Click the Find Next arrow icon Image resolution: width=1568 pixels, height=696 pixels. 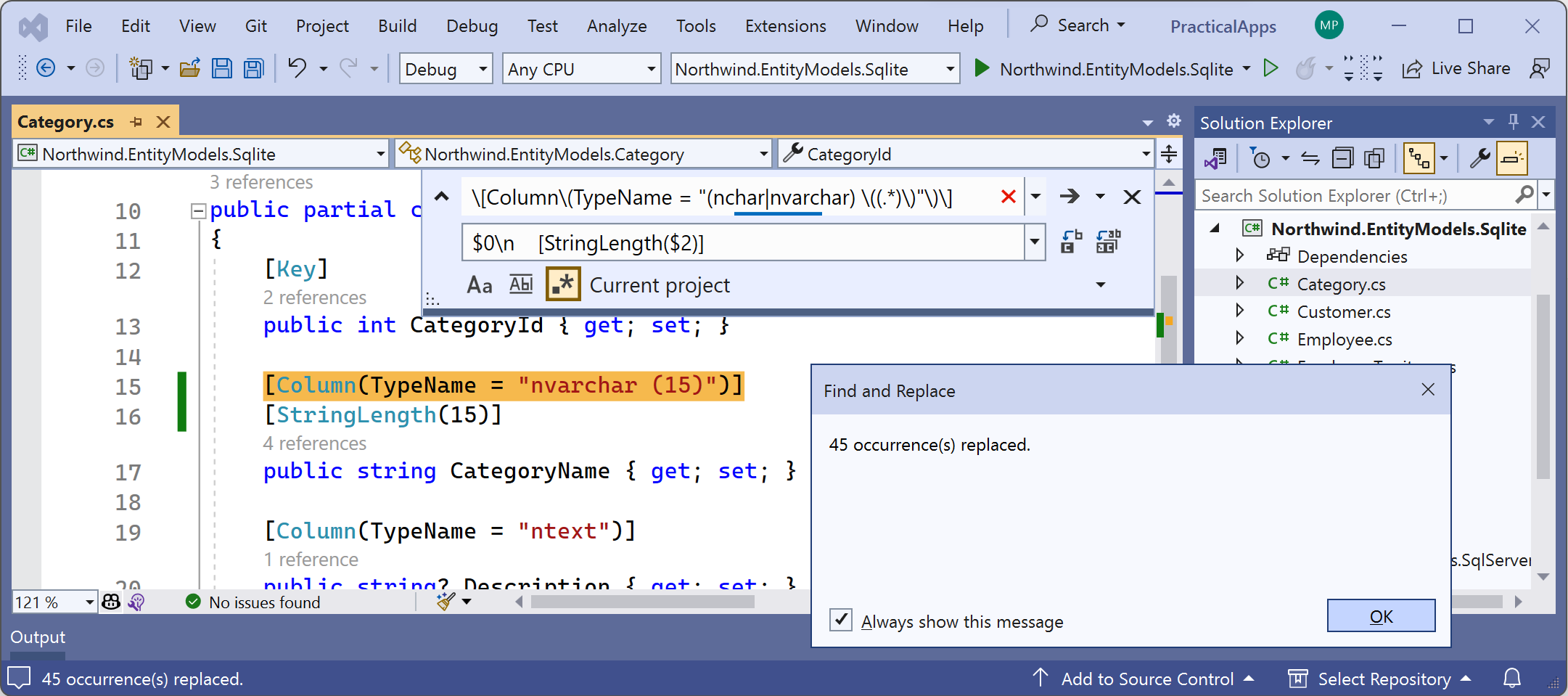[x=1070, y=197]
